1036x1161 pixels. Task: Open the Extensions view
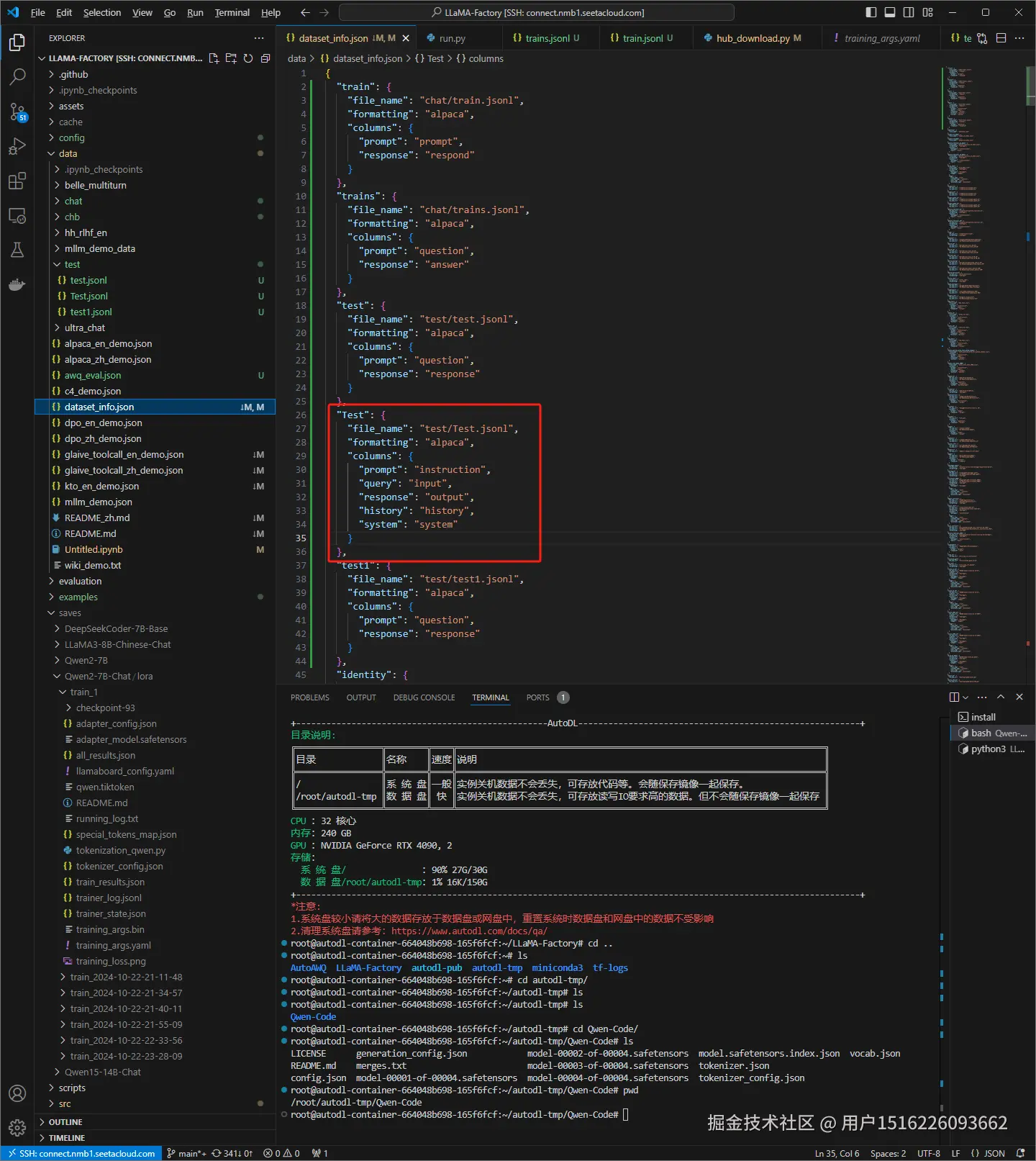pyautogui.click(x=17, y=181)
